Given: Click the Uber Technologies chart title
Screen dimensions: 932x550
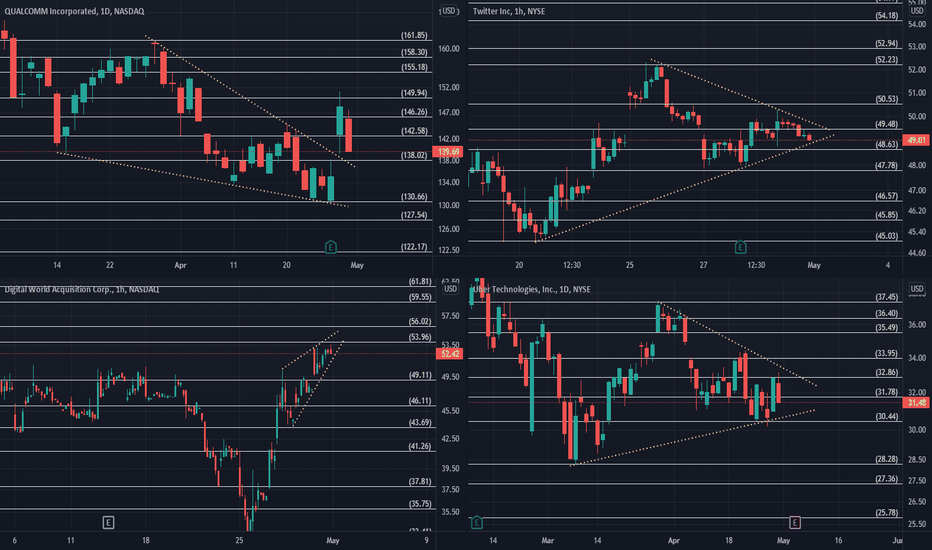Looking at the screenshot, I should tap(531, 290).
